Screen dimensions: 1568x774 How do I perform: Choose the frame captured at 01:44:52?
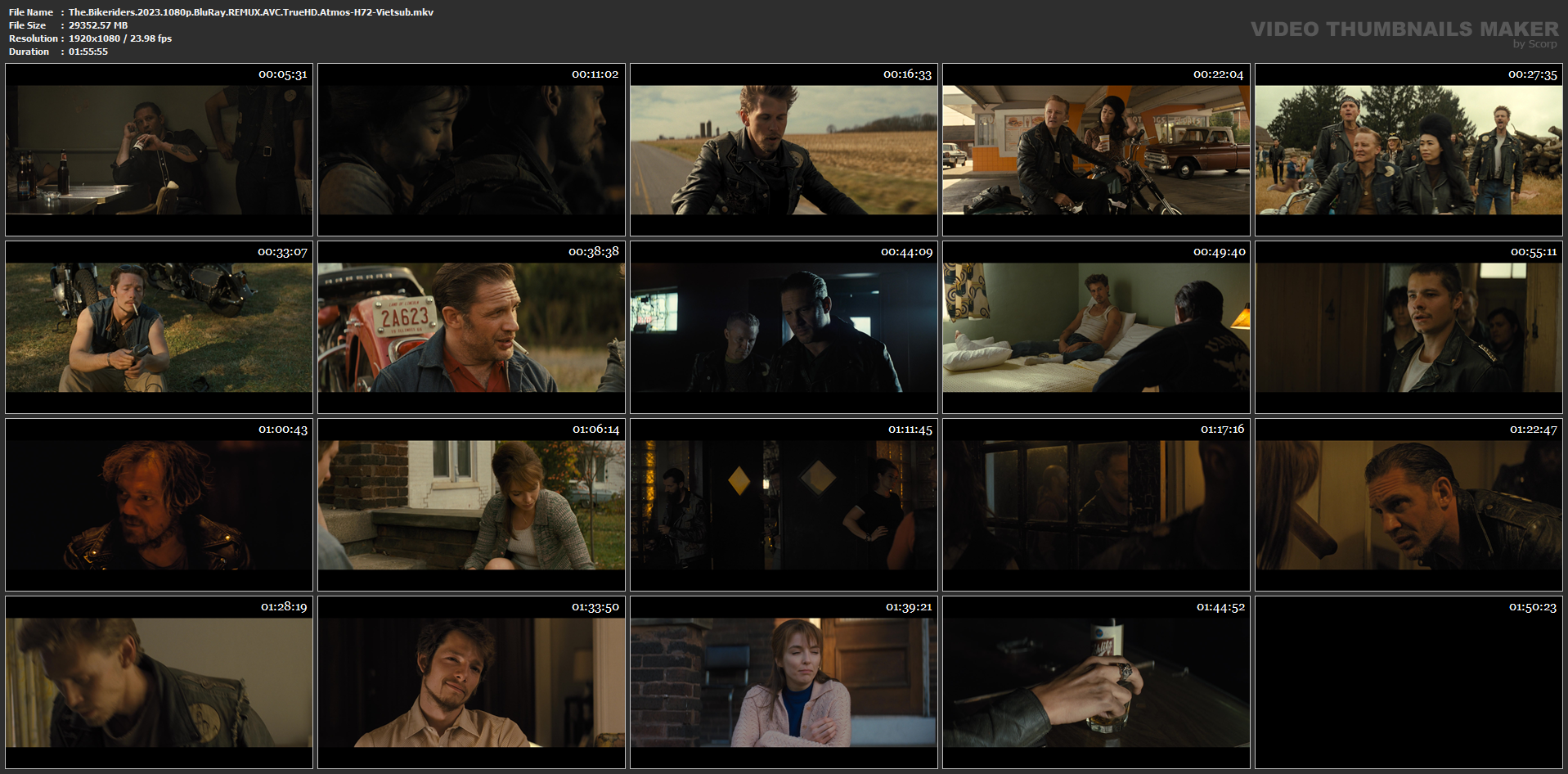pos(1096,682)
